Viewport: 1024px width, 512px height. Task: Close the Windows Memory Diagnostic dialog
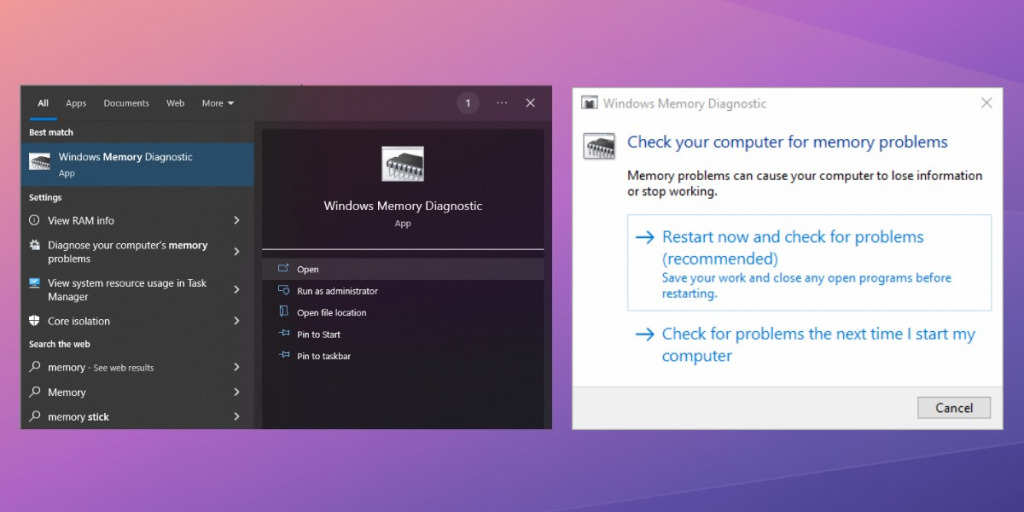coord(986,103)
